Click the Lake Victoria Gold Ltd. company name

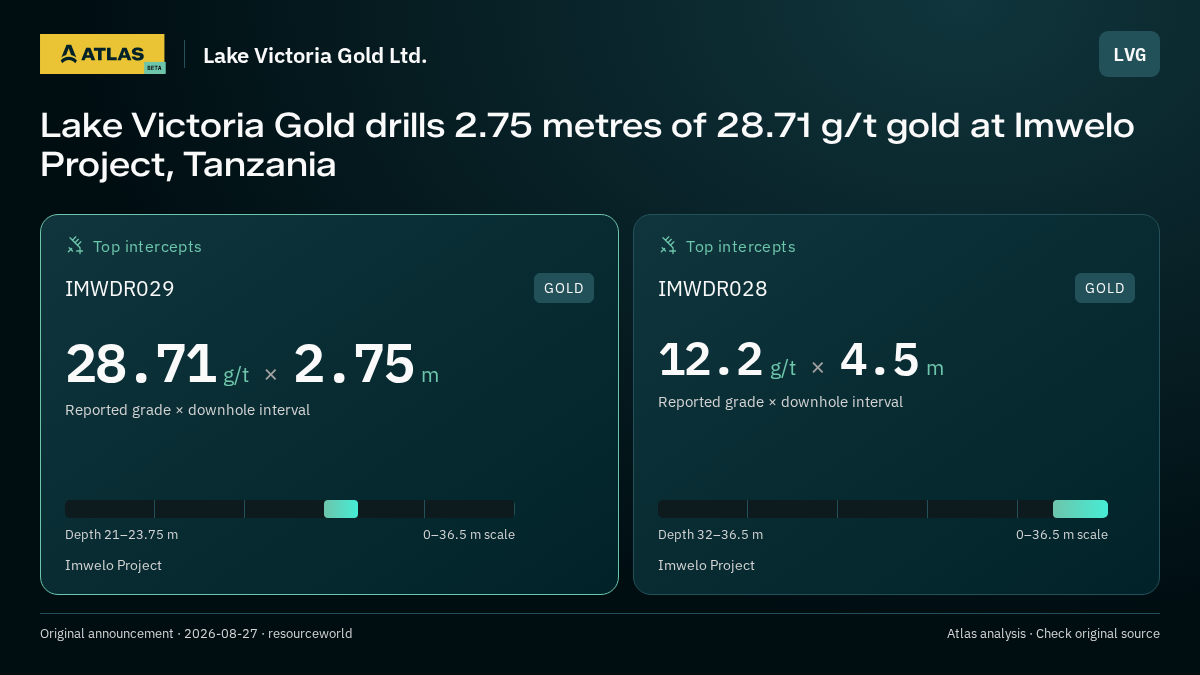pyautogui.click(x=315, y=56)
